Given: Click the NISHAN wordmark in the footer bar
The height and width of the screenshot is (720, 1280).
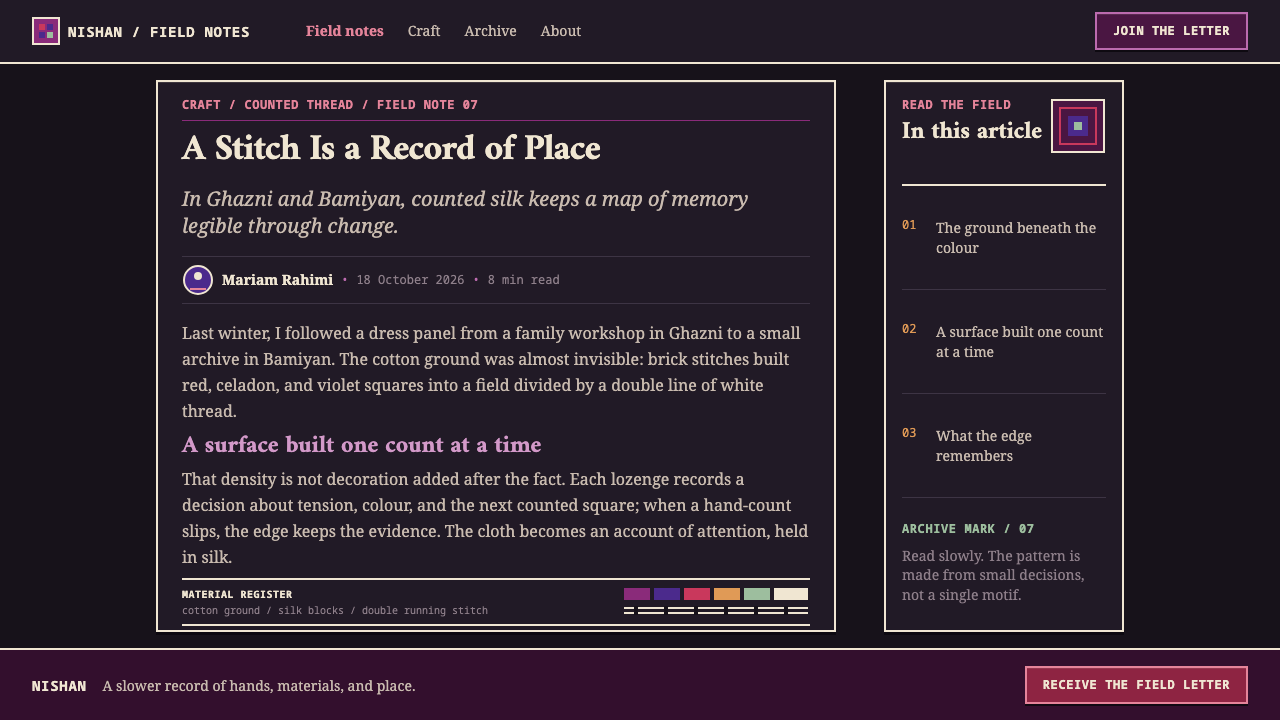Looking at the screenshot, I should (59, 686).
